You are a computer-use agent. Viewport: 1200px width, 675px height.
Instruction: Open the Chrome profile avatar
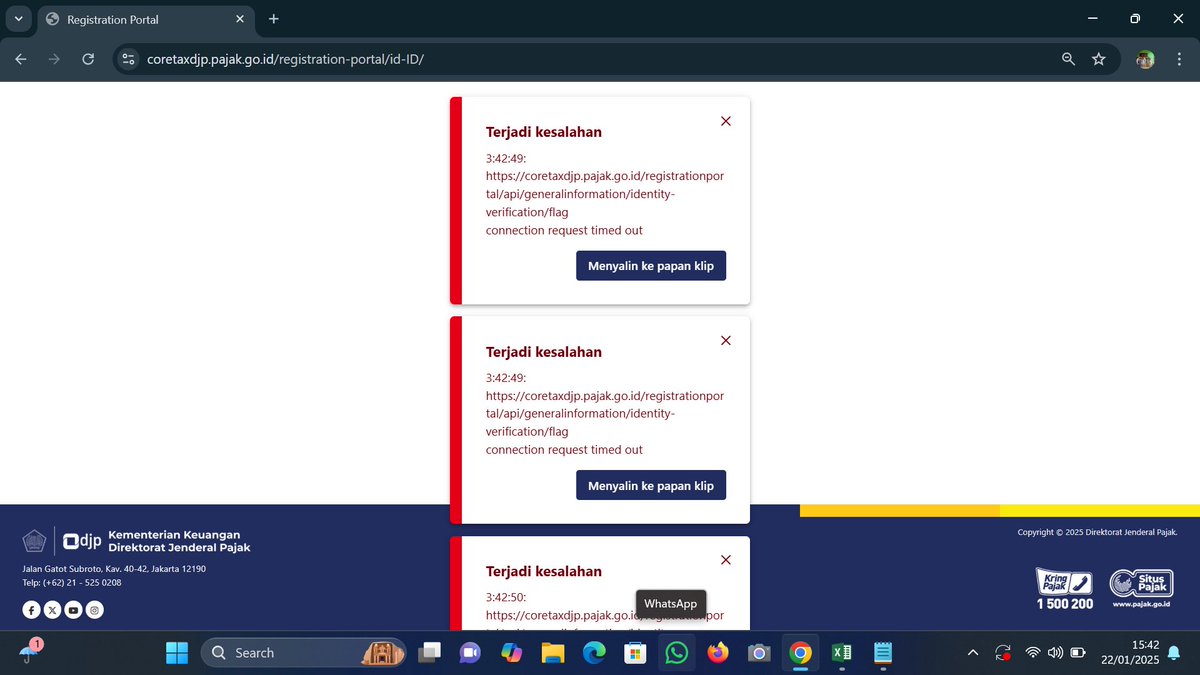pyautogui.click(x=1145, y=60)
